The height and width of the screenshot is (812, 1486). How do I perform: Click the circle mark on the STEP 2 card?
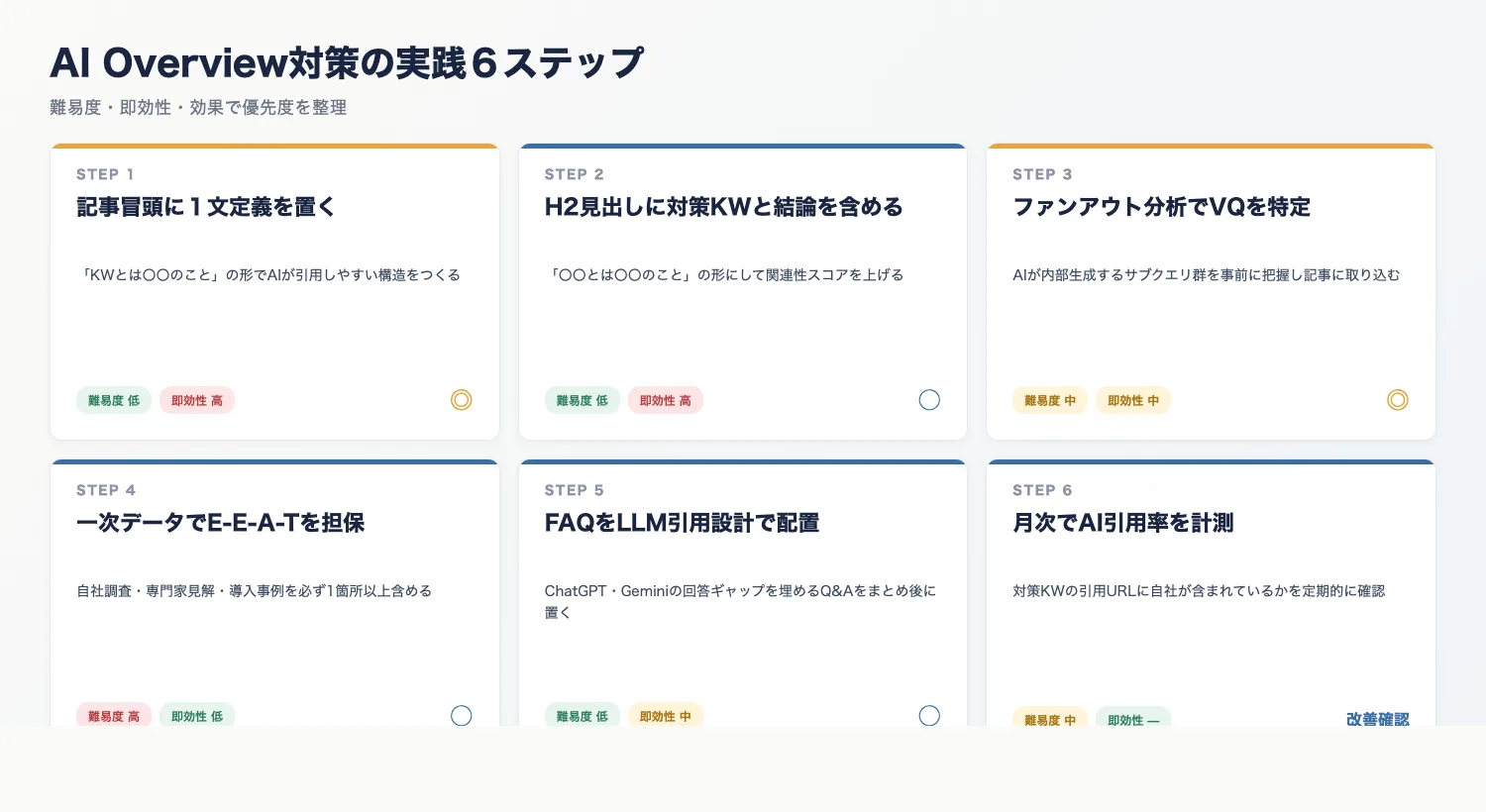pos(929,400)
